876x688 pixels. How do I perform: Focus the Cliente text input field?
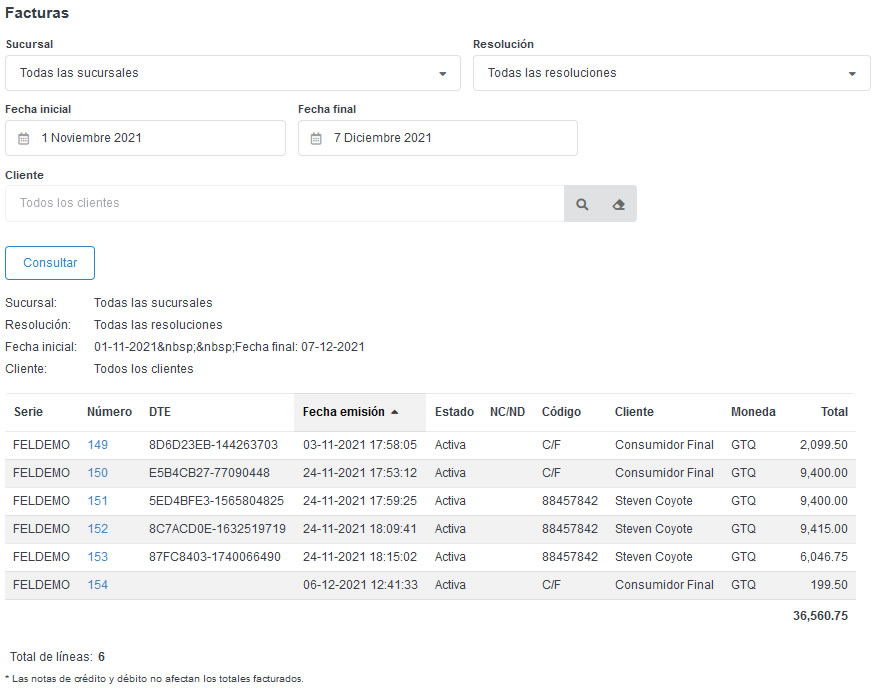tap(285, 204)
